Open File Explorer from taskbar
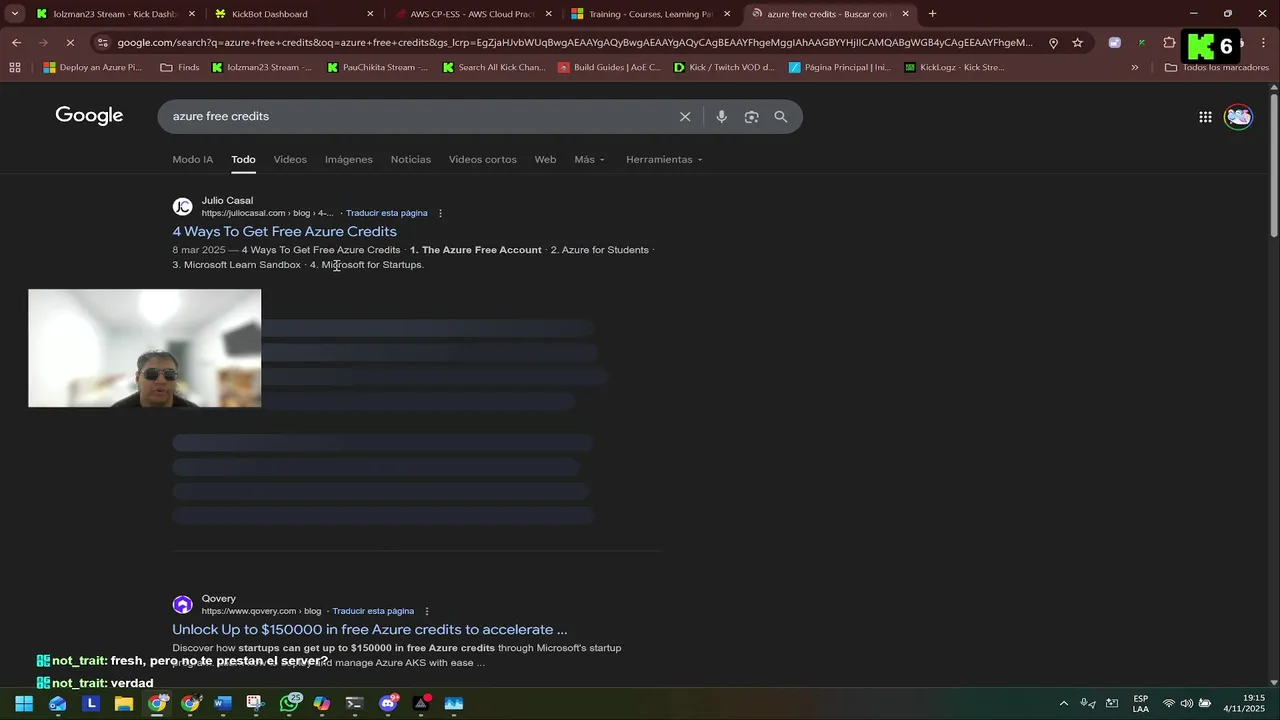Image resolution: width=1280 pixels, height=720 pixels. [x=124, y=704]
